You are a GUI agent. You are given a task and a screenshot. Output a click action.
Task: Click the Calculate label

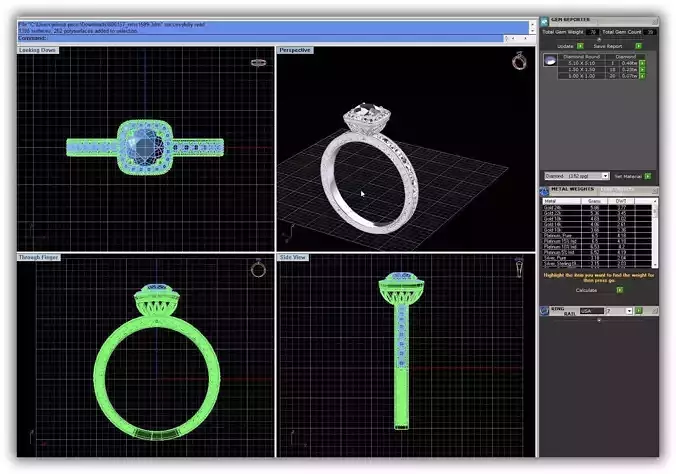click(x=586, y=290)
